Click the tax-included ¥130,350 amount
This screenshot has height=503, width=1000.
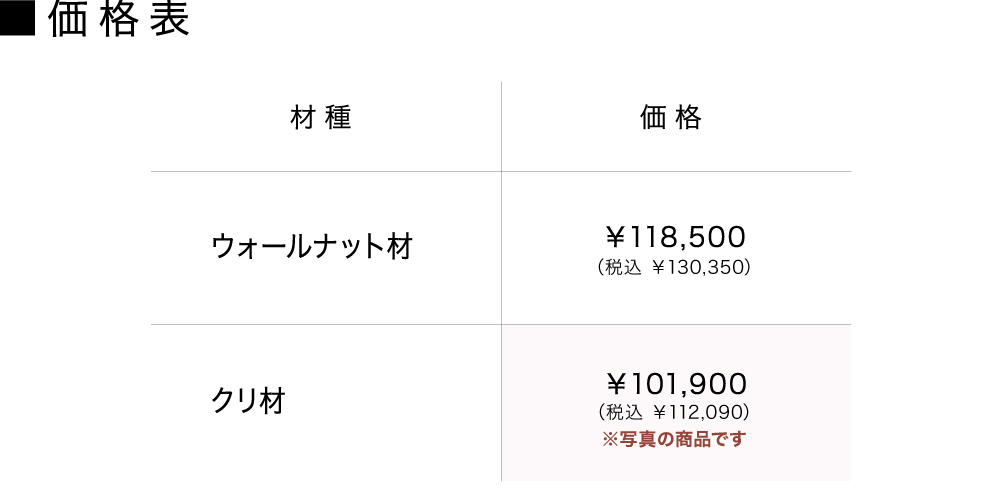[700, 268]
